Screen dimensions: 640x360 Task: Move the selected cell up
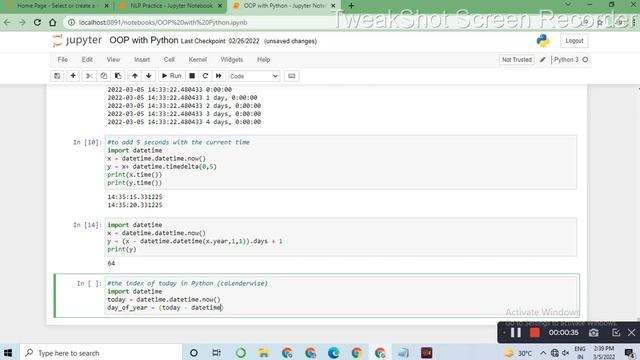[135, 76]
